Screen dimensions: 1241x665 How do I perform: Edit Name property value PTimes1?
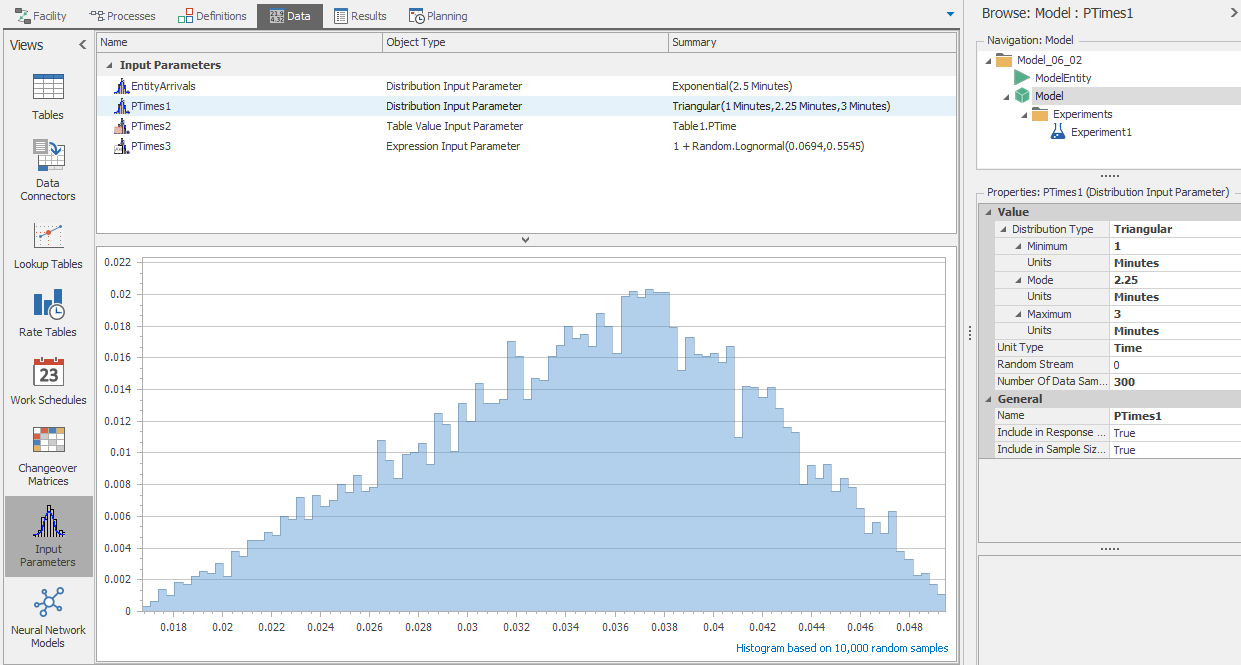(1175, 416)
